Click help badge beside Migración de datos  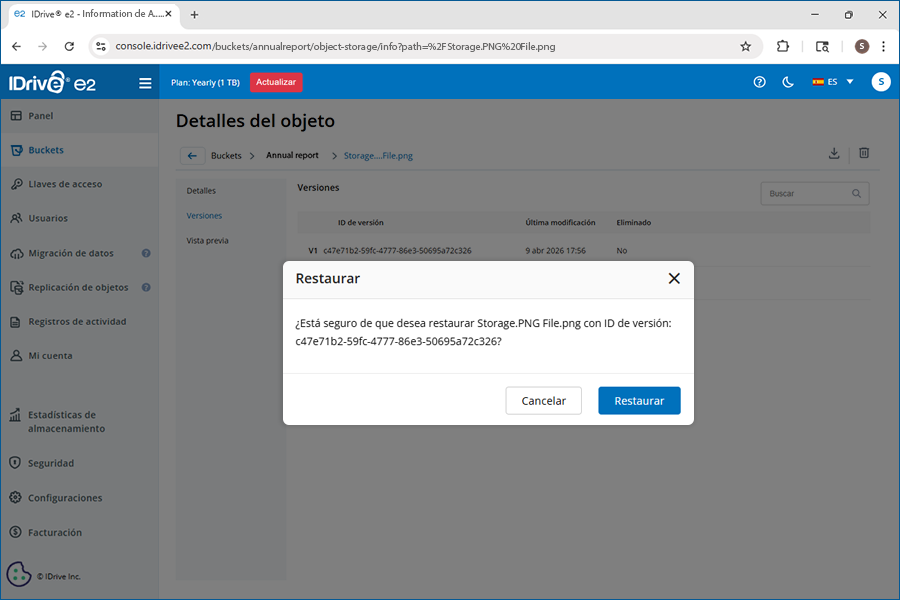[146, 253]
